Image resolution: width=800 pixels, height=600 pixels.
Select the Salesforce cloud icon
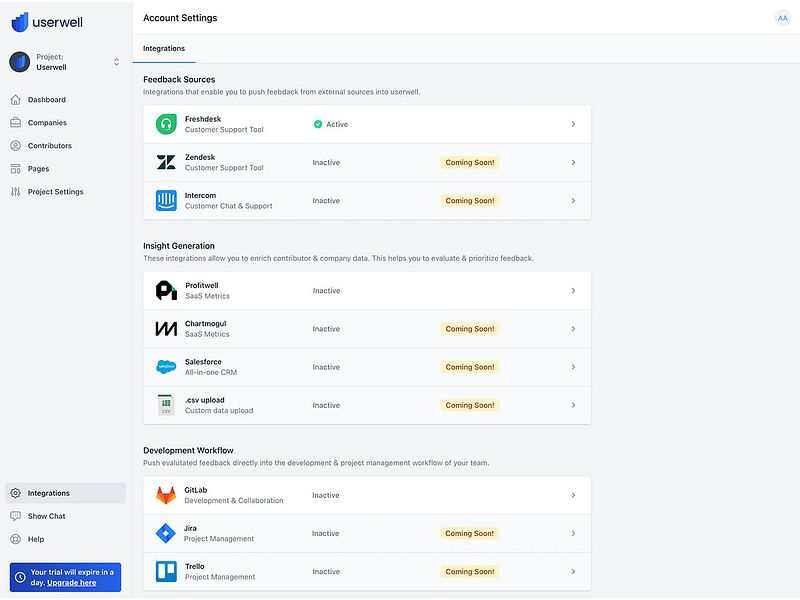point(163,367)
